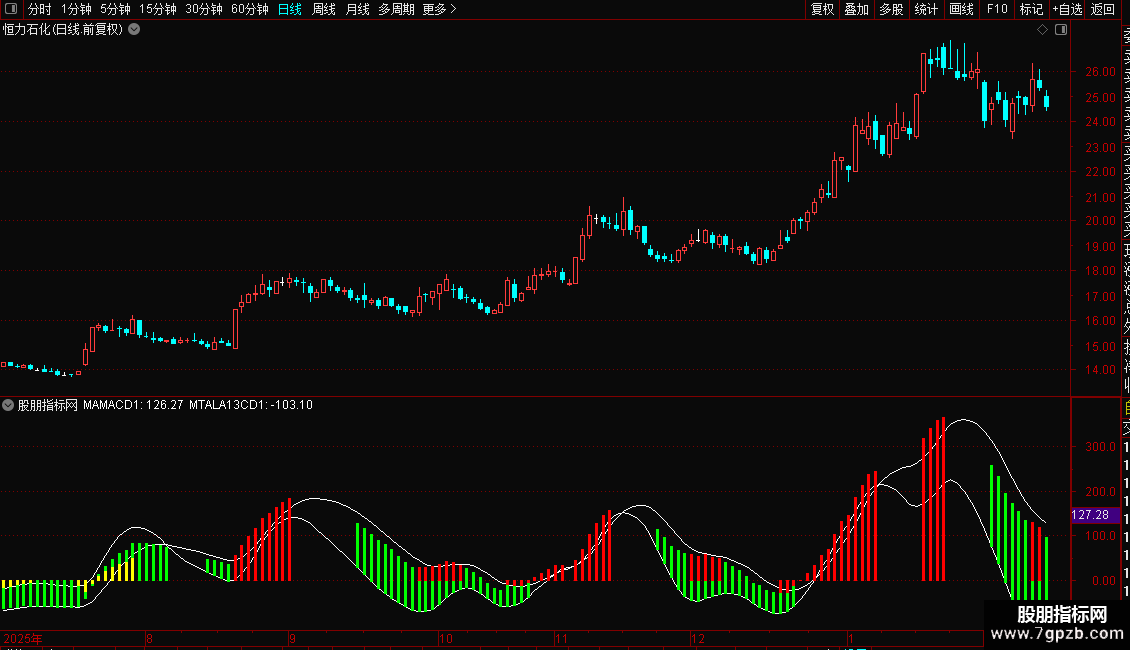Click the 恒力石化(日线.前复权) chart title
This screenshot has height=650, width=1130.
tap(63, 30)
